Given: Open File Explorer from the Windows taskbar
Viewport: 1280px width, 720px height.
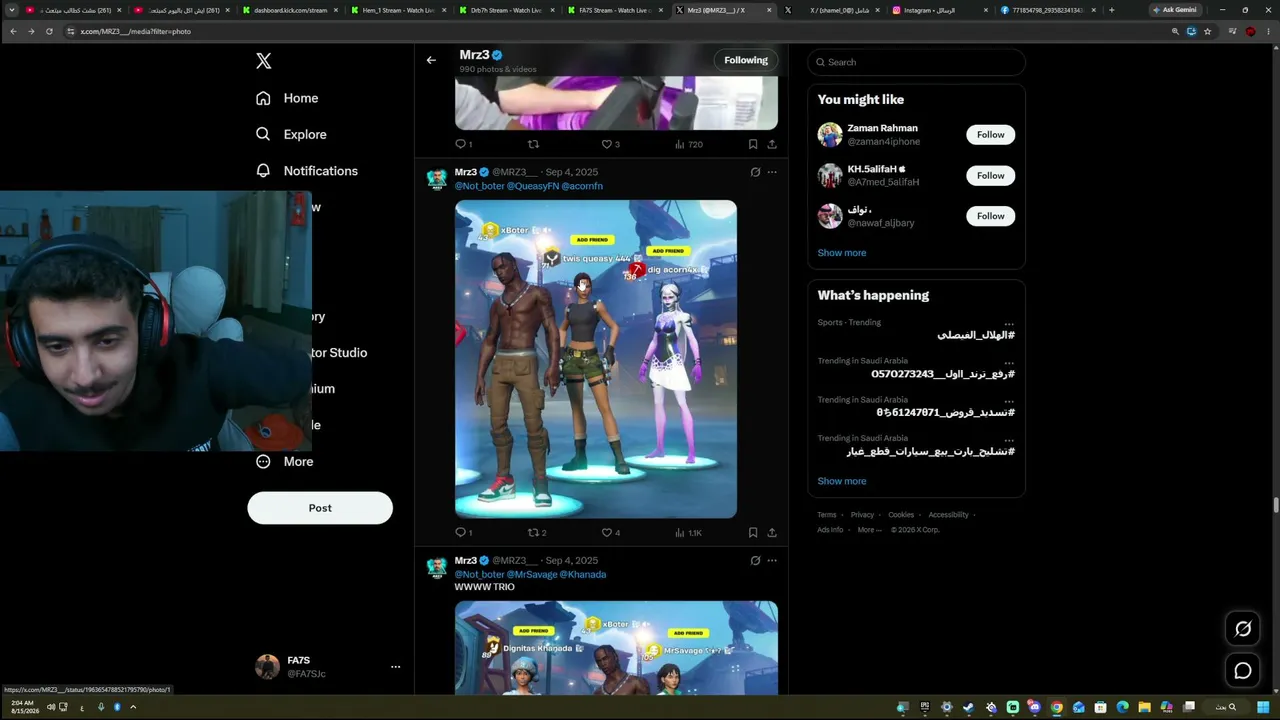Looking at the screenshot, I should click(1145, 707).
